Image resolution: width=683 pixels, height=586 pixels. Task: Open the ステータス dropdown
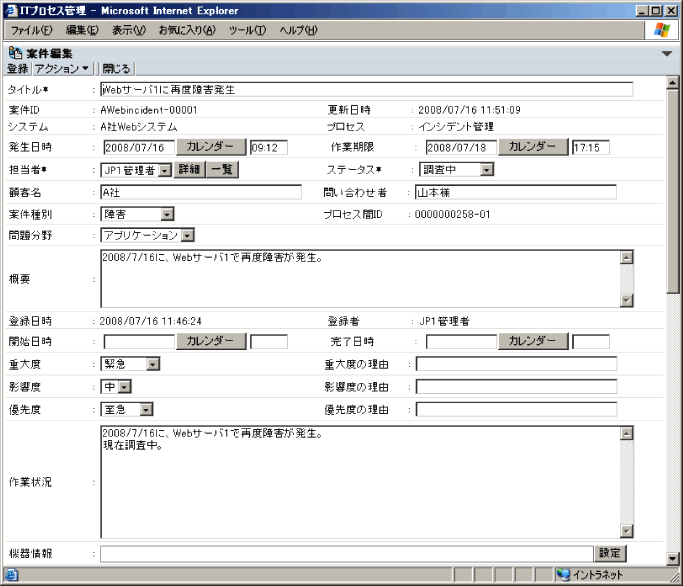point(456,169)
